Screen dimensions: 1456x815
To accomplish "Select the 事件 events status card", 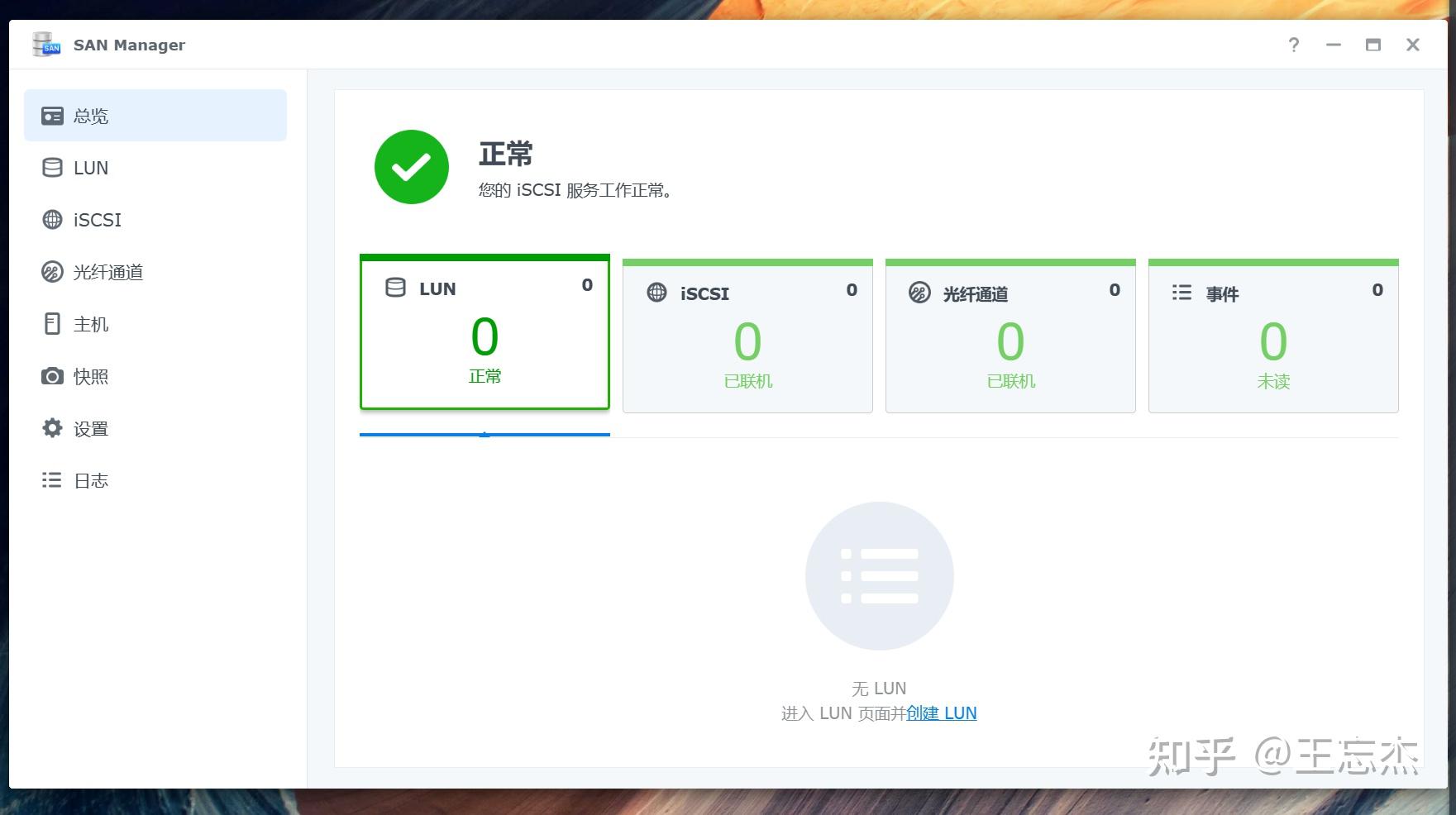I will point(1273,336).
